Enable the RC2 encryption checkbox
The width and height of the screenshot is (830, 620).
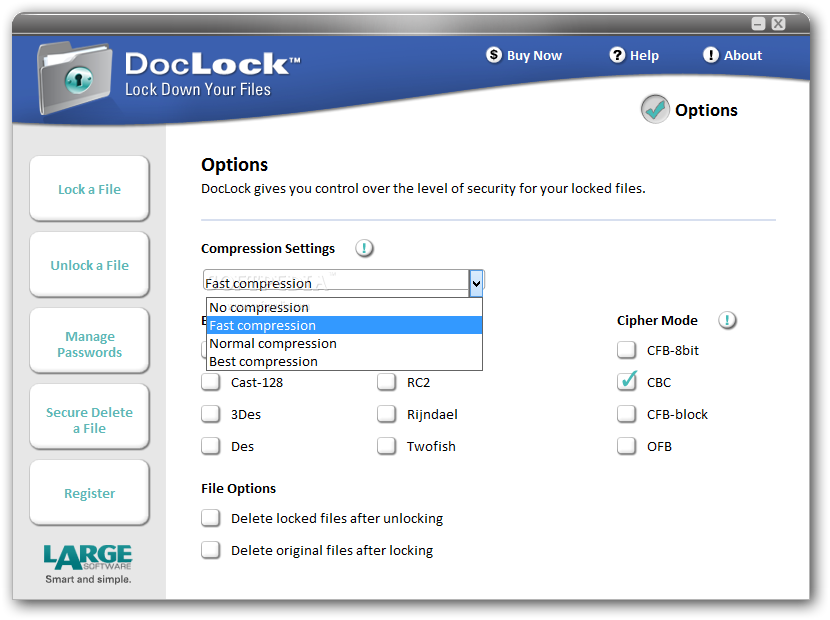(x=386, y=382)
